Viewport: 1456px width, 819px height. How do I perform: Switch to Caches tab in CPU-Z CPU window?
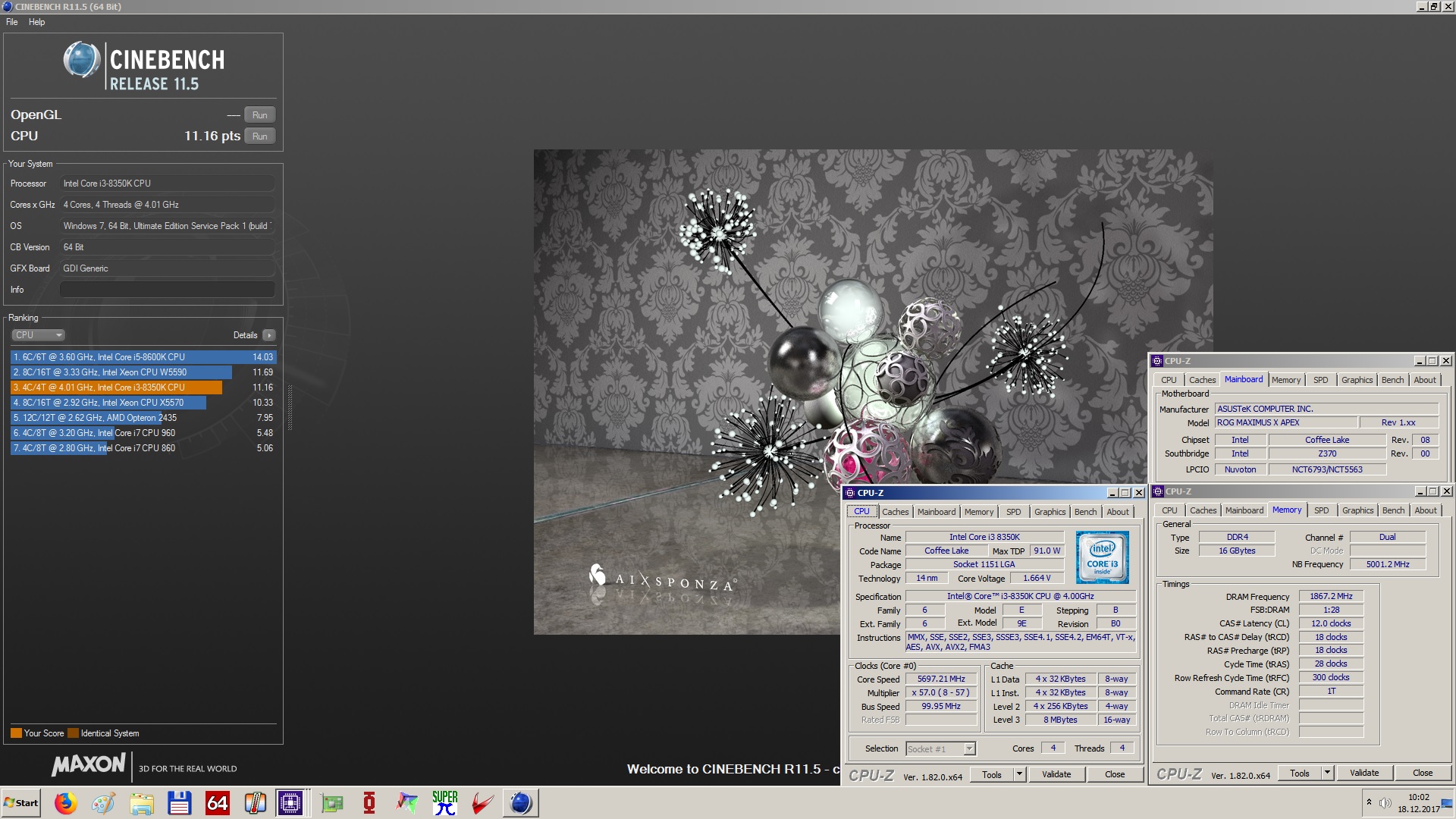coord(896,512)
